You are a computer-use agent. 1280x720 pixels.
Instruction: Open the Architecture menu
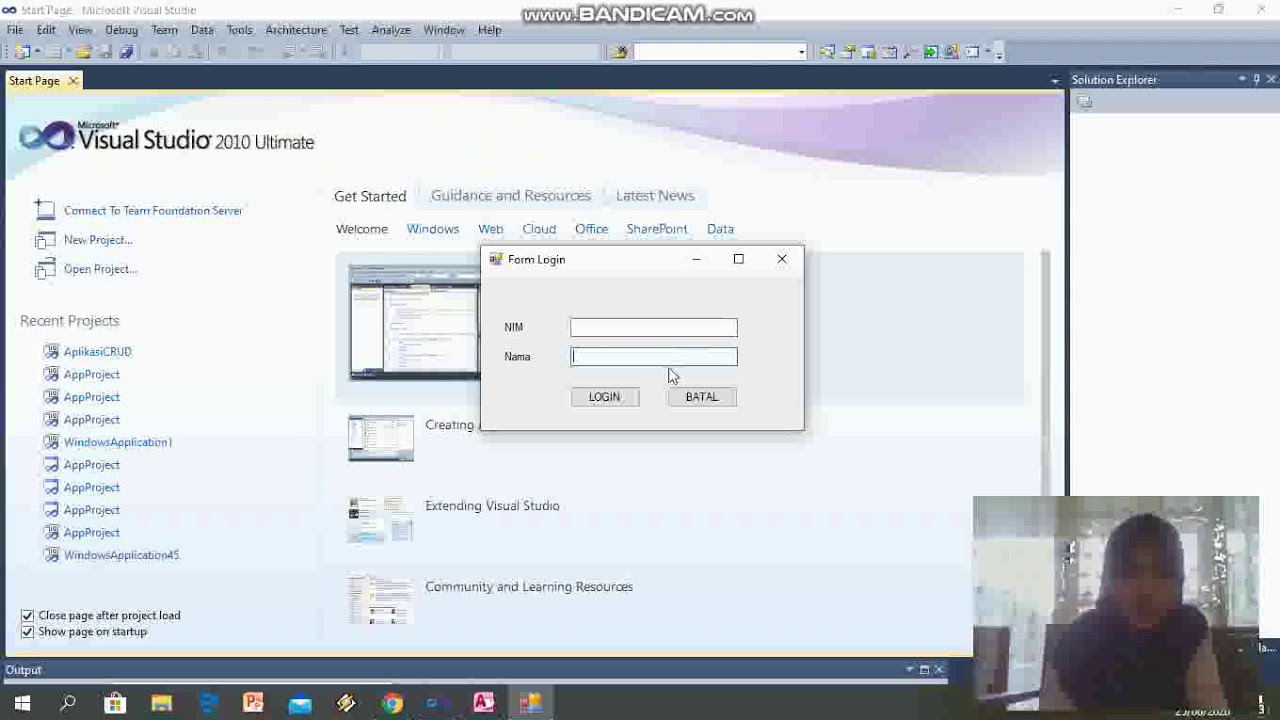coord(296,30)
